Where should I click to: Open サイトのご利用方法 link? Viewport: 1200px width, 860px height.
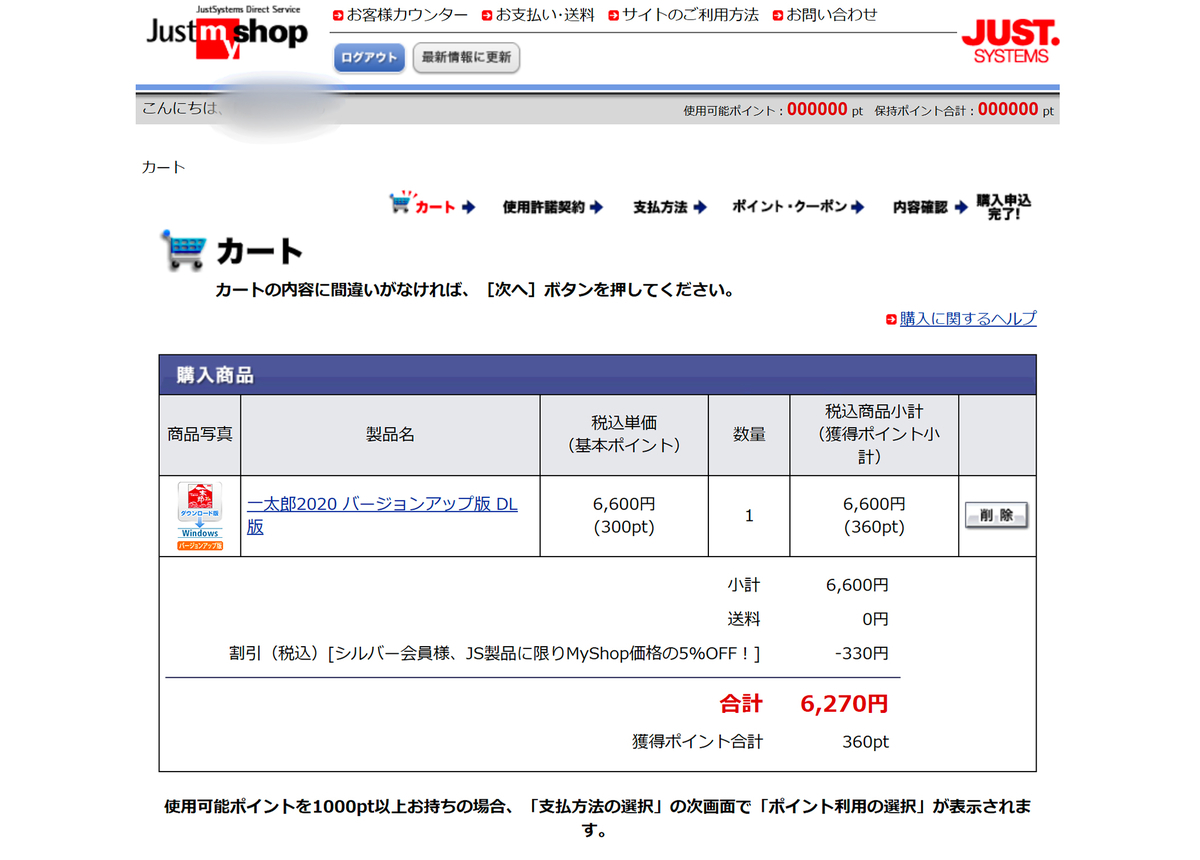tap(690, 15)
